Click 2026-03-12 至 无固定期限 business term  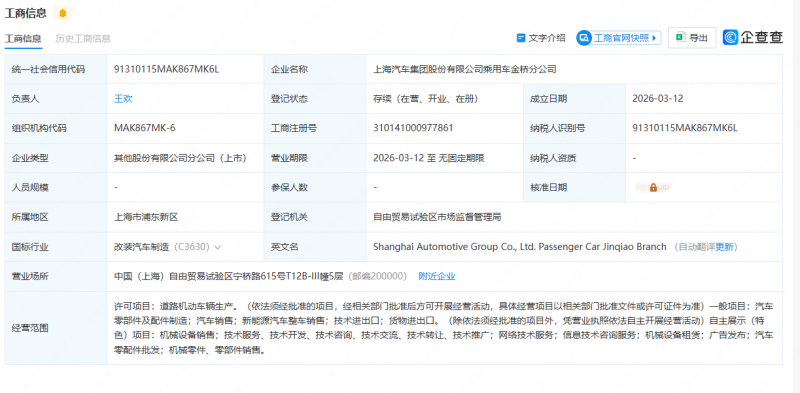[x=429, y=158]
